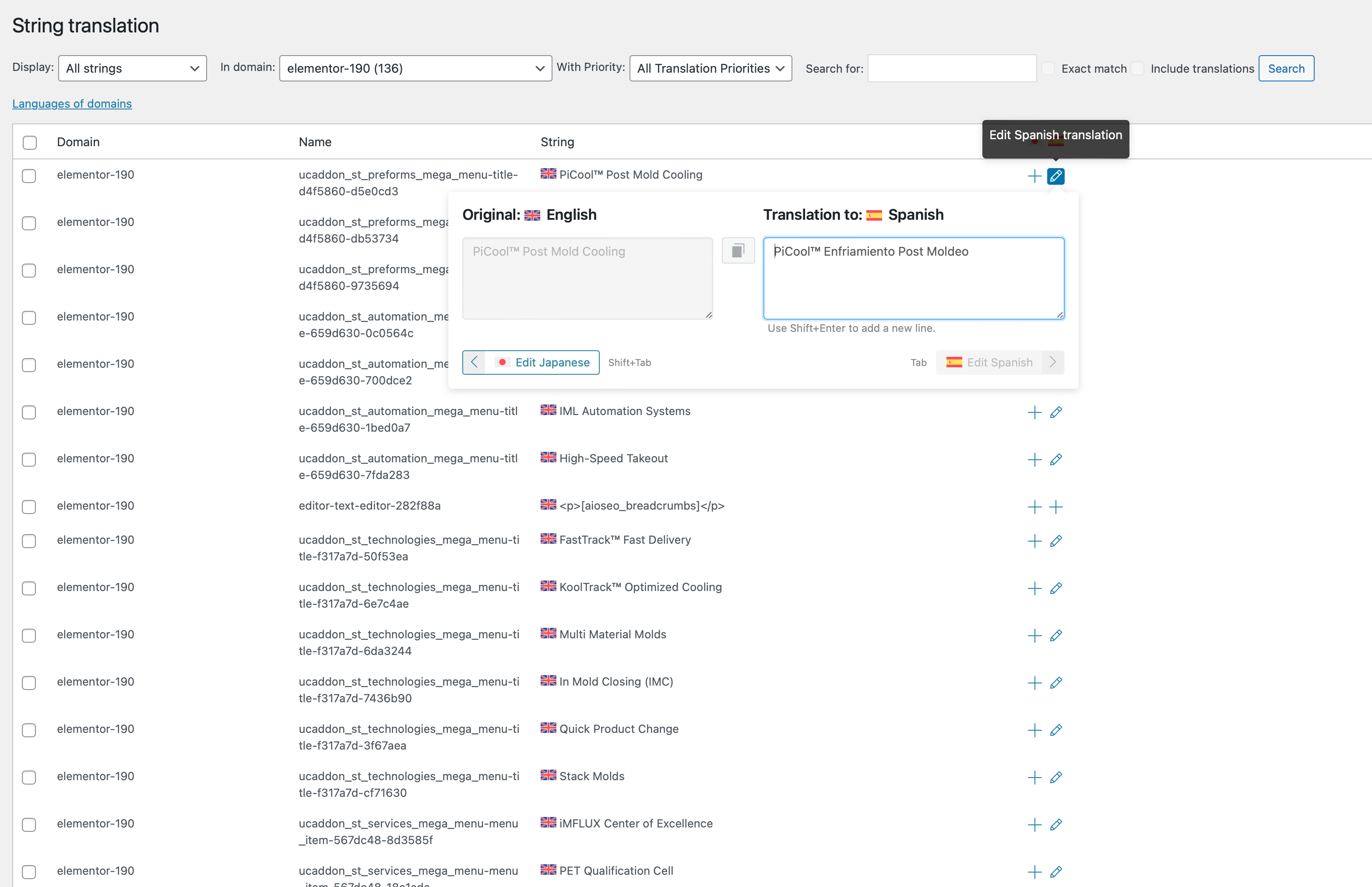
Task: Click pencil icon for IML Automation Systems
Action: tap(1055, 412)
